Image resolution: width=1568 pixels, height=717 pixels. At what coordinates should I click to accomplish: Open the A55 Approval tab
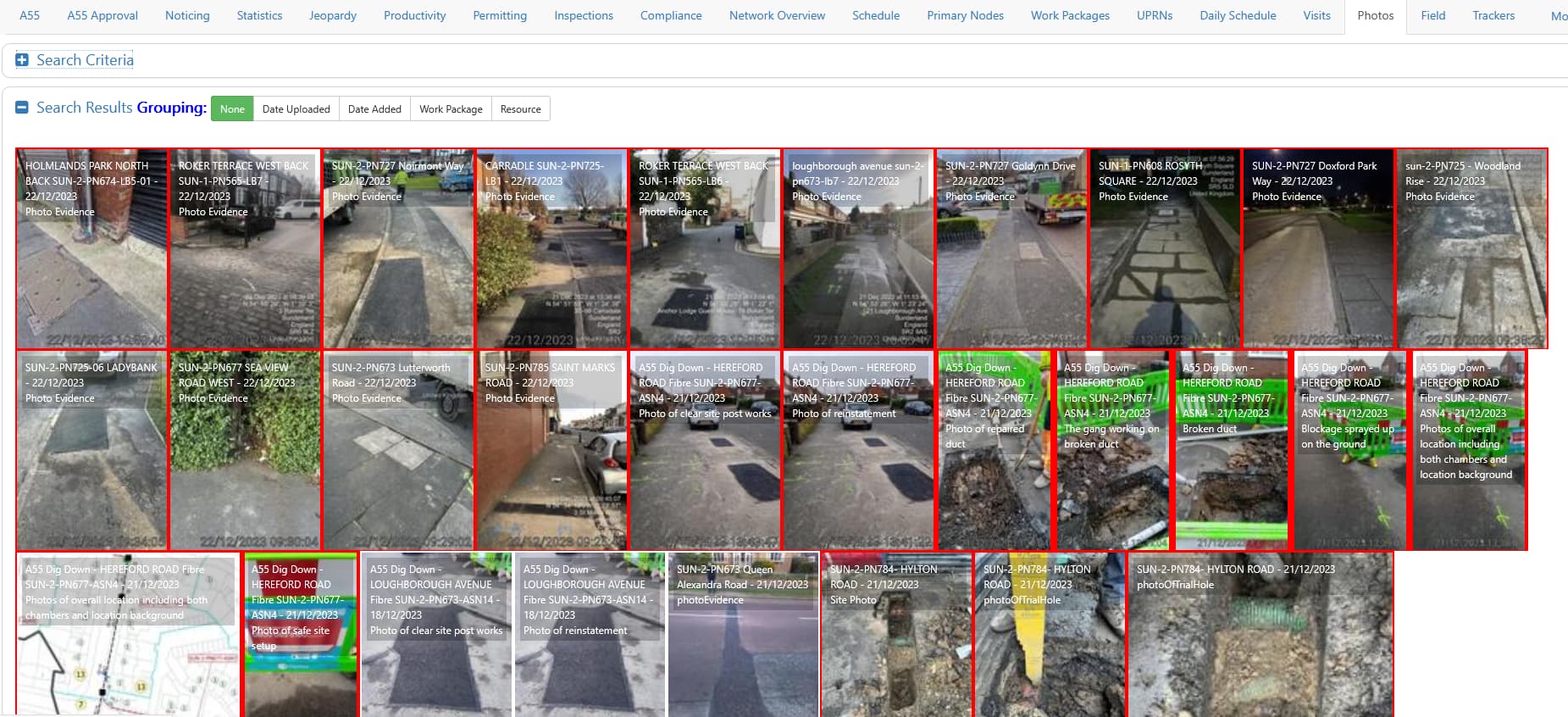103,15
